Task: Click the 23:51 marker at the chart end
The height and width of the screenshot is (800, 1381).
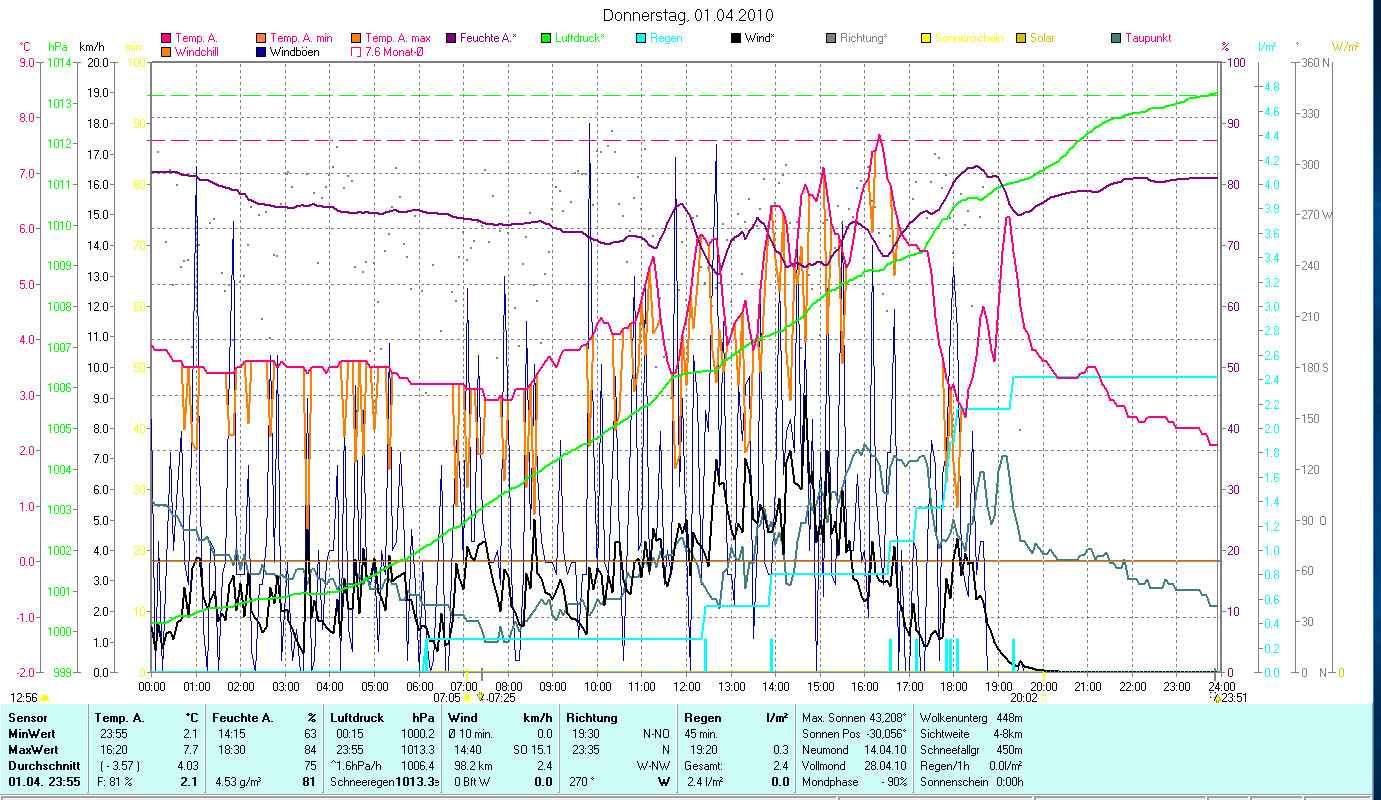Action: coord(1215,697)
